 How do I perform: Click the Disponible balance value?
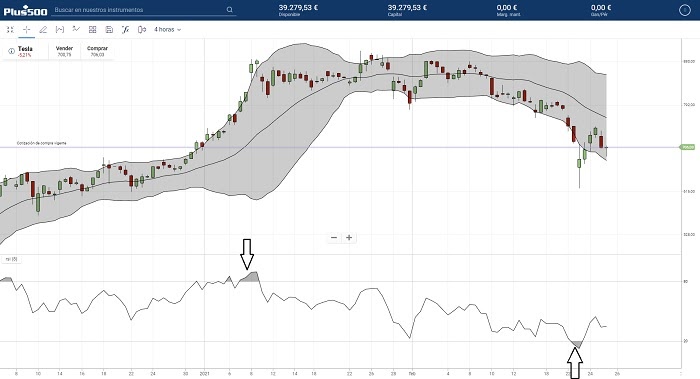click(298, 8)
